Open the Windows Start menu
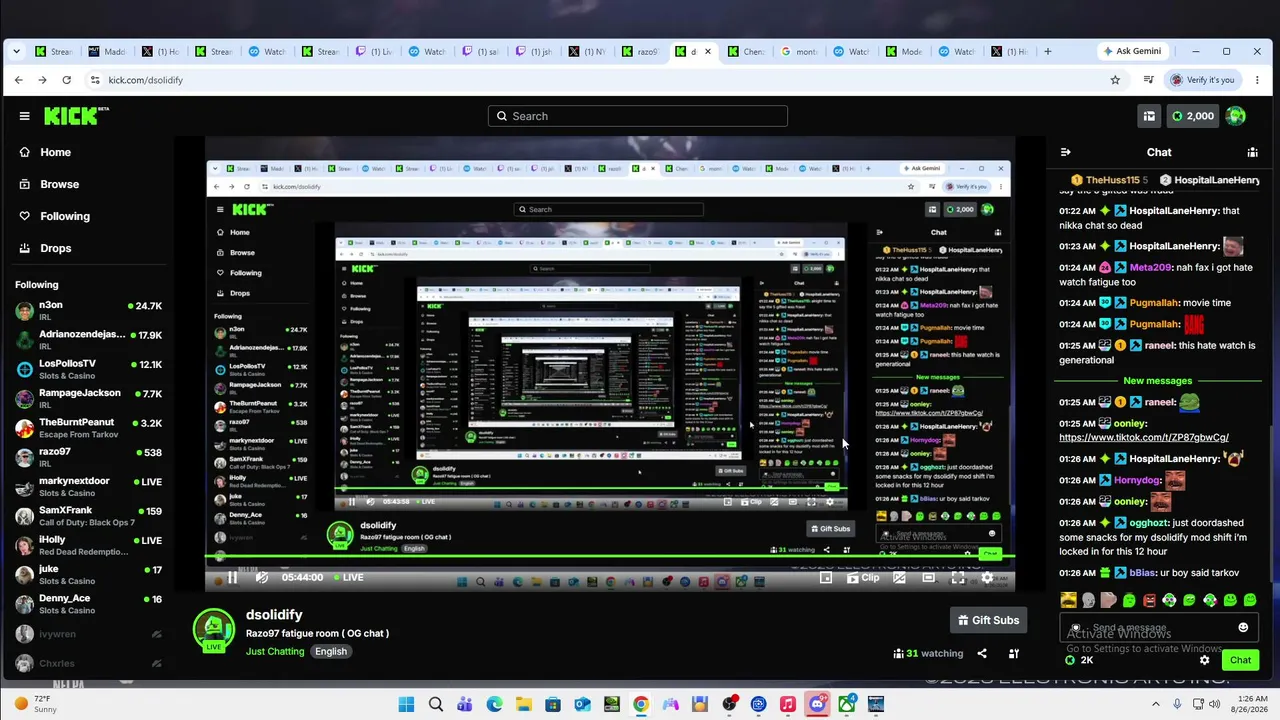1280x720 pixels. [406, 704]
